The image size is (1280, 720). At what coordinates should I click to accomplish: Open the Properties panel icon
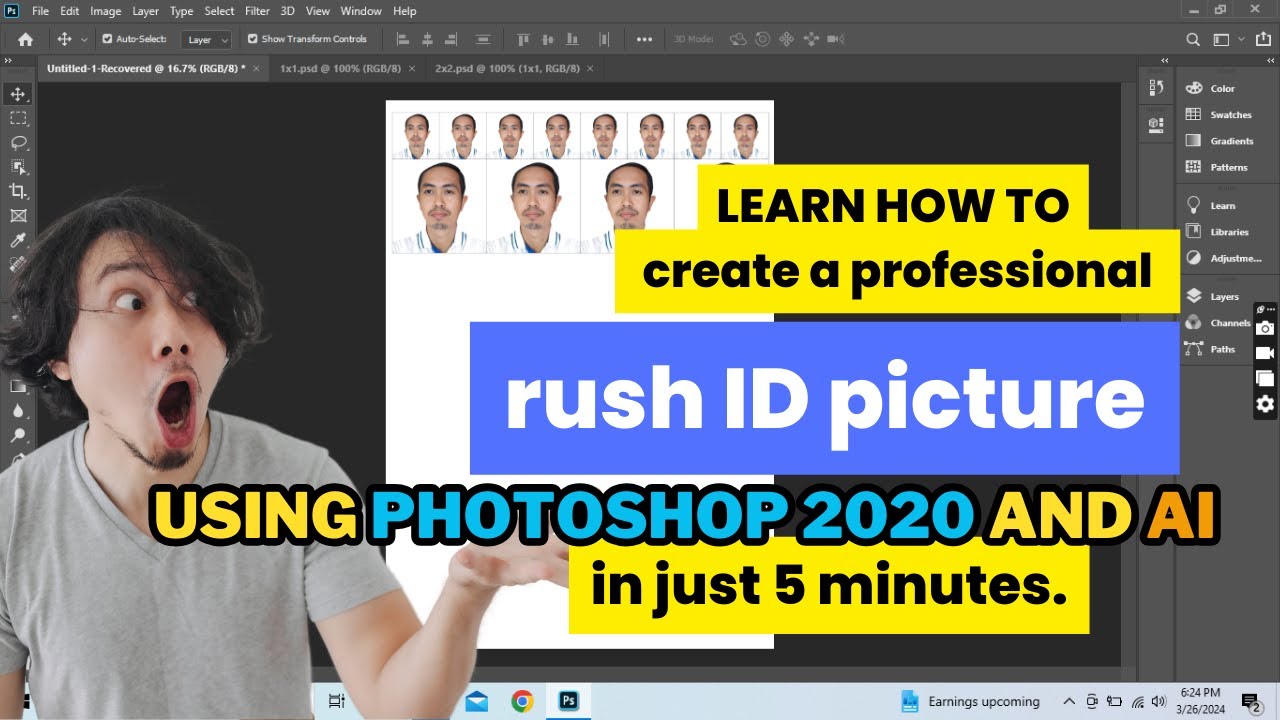(x=1157, y=124)
